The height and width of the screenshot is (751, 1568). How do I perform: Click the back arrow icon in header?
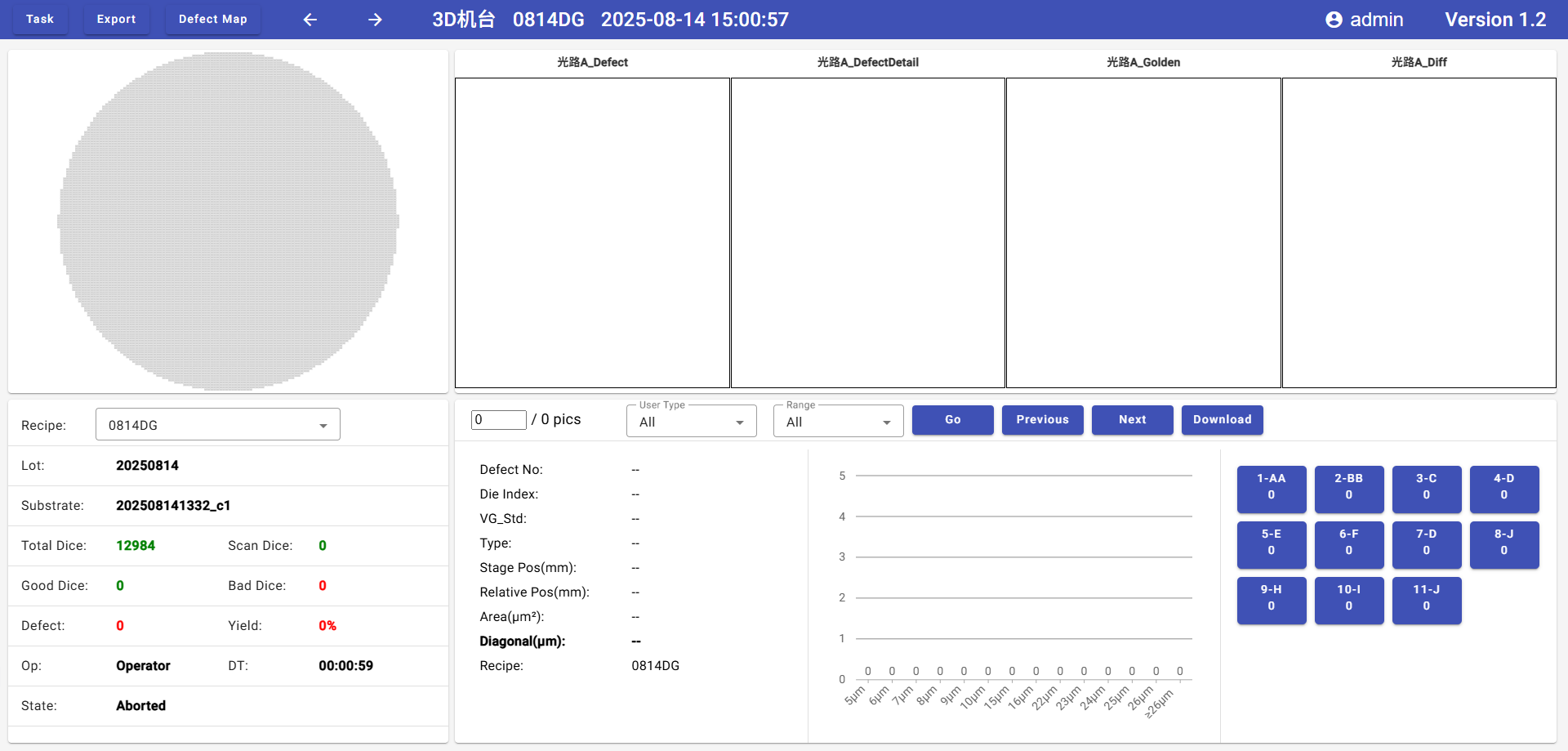point(310,20)
